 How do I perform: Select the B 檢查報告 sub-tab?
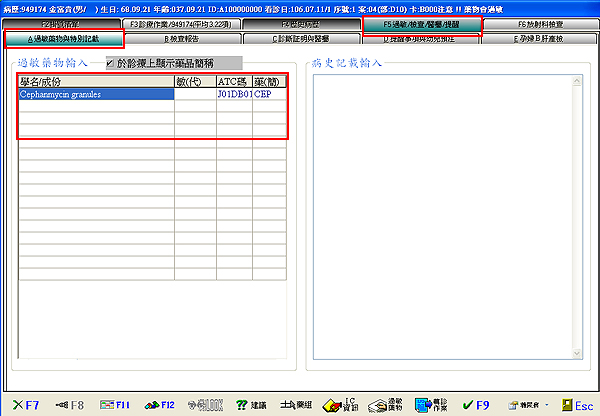click(184, 39)
